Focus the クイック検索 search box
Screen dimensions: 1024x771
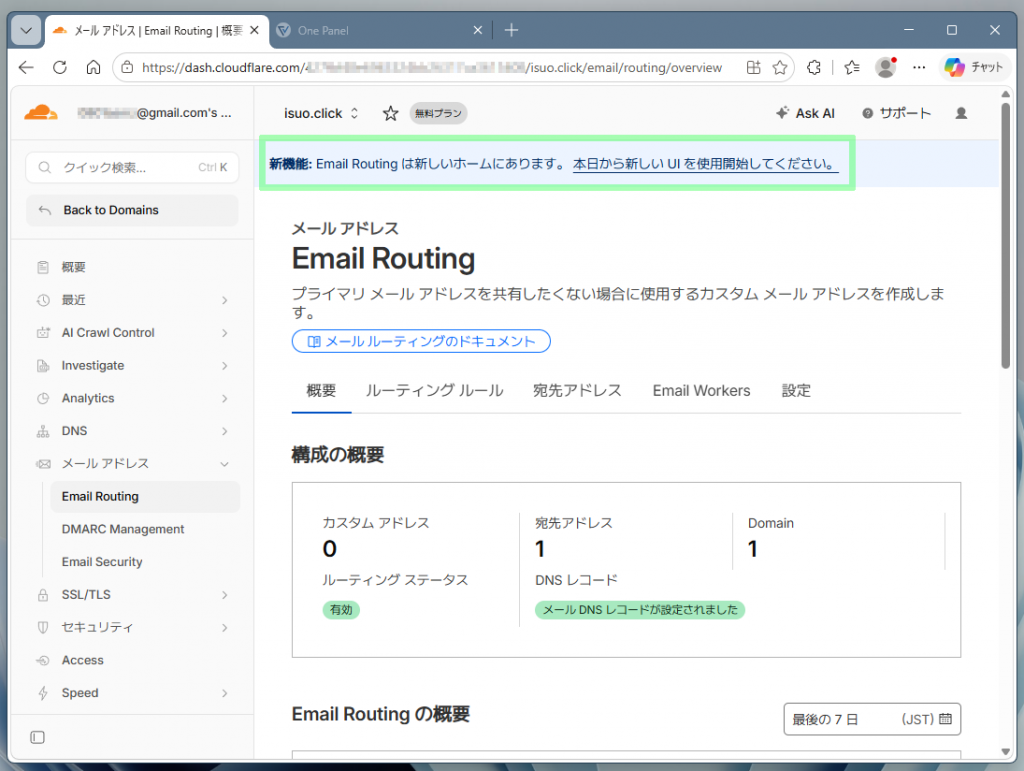click(x=133, y=168)
